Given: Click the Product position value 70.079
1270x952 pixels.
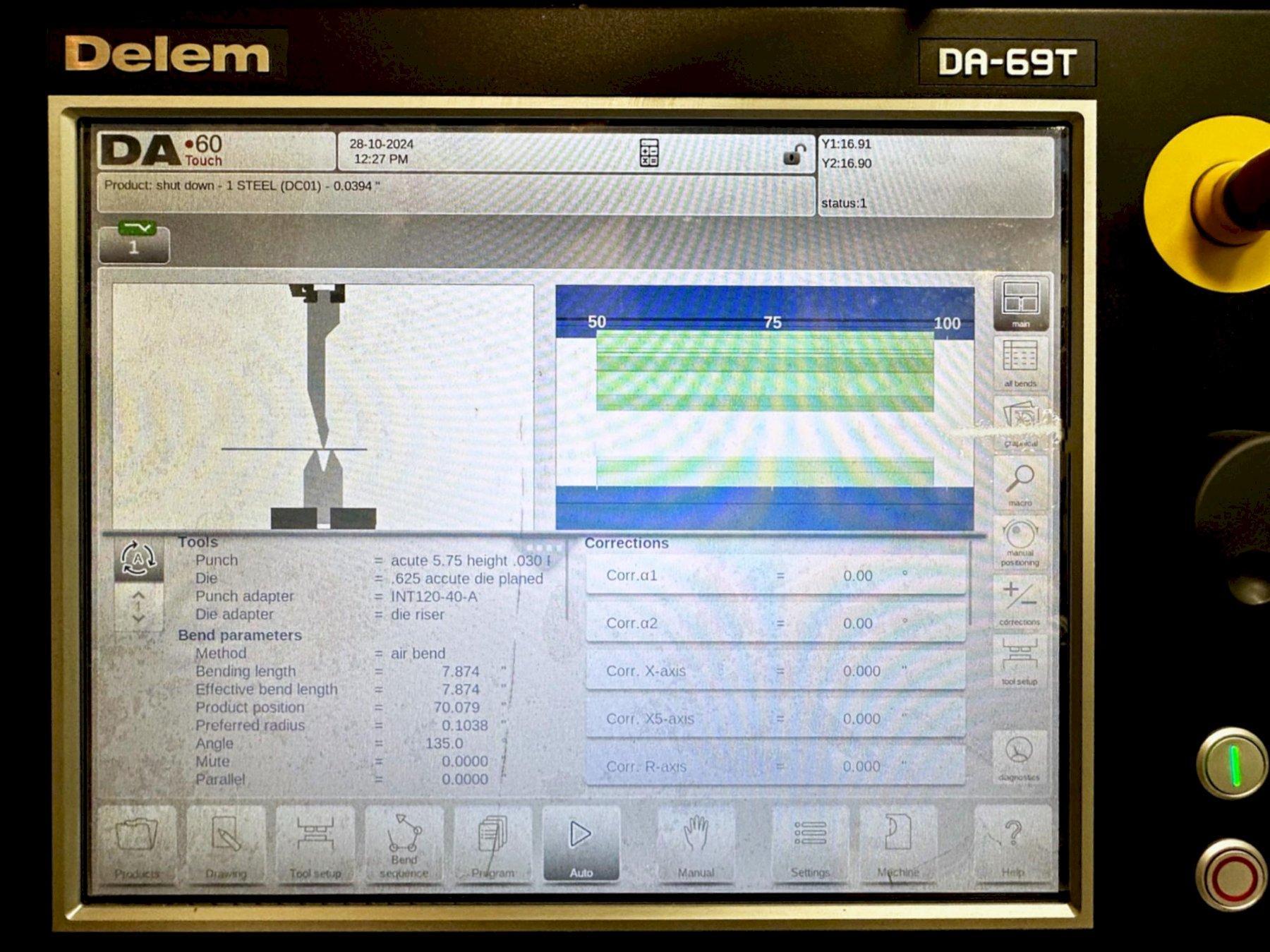Looking at the screenshot, I should [x=456, y=707].
